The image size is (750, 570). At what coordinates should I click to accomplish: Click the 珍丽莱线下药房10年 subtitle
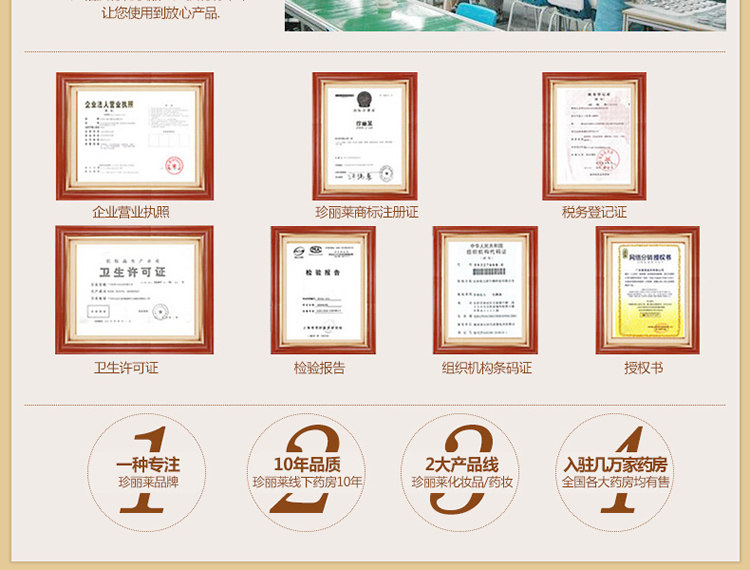[x=307, y=482]
